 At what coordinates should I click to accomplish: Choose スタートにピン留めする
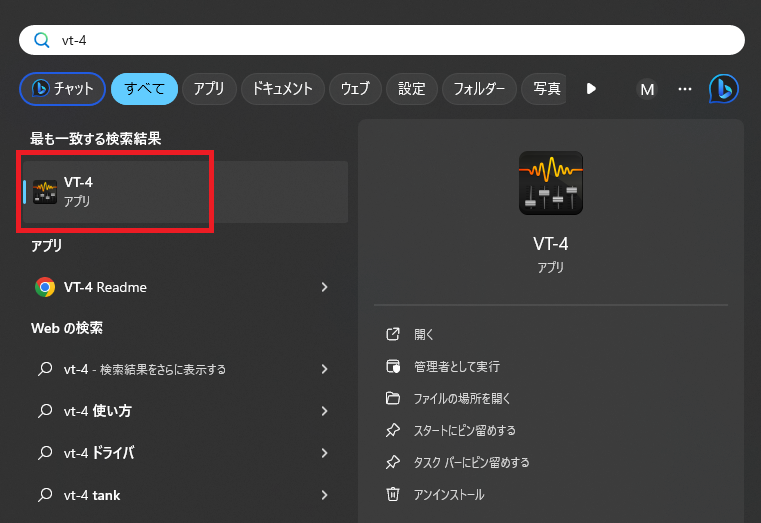click(464, 430)
